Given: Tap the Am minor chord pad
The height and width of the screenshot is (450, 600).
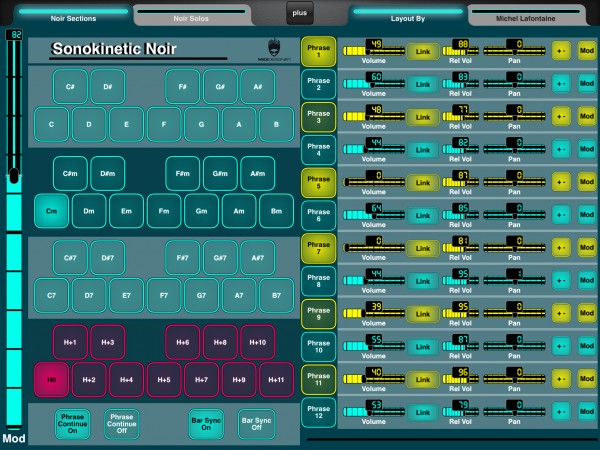Looking at the screenshot, I should pos(239,211).
